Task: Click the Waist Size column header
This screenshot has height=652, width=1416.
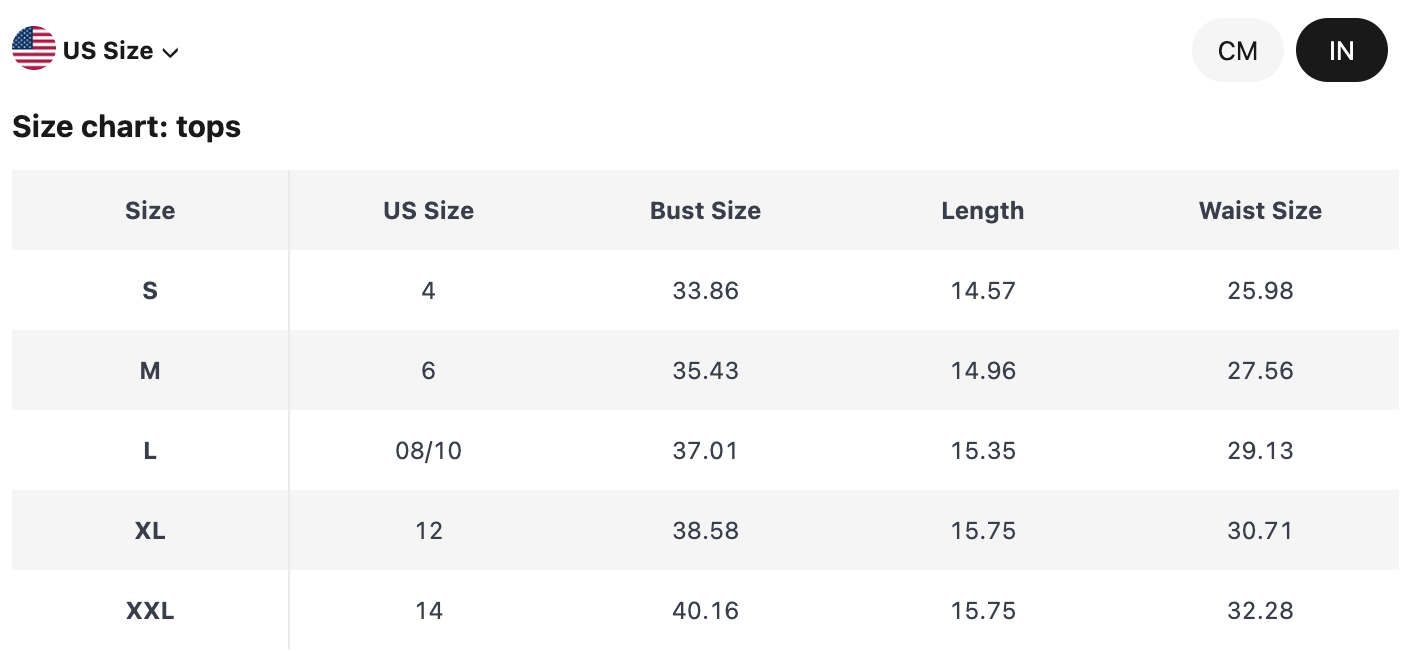Action: (x=1260, y=211)
